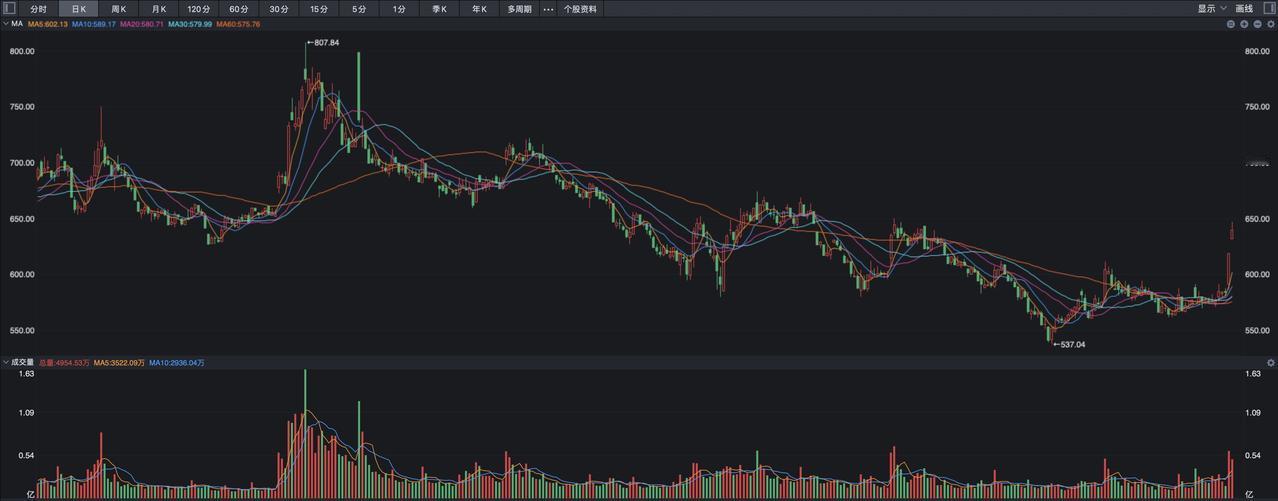Click the MA5:602.13 value
Screen dimensions: 1278x501
47,23
